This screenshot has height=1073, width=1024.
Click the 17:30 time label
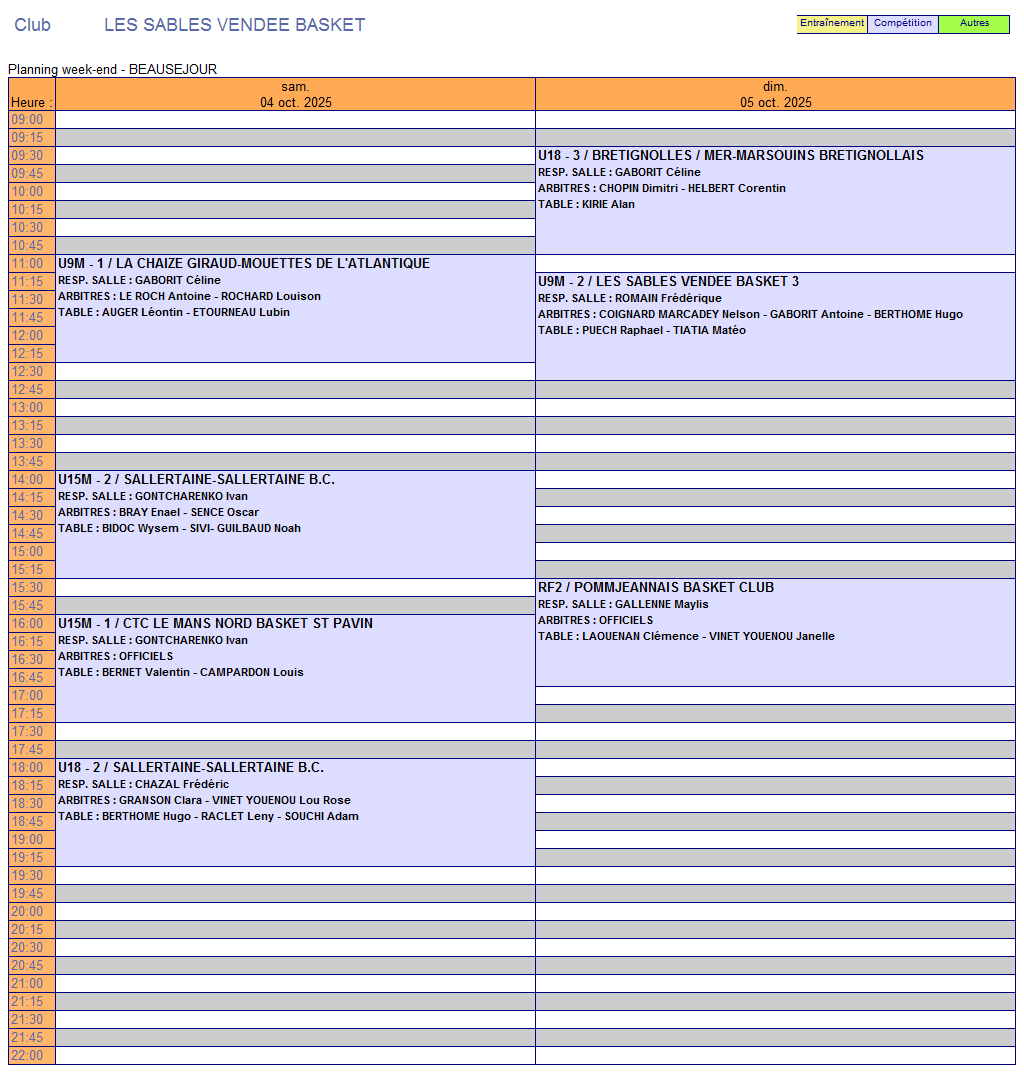pos(27,732)
